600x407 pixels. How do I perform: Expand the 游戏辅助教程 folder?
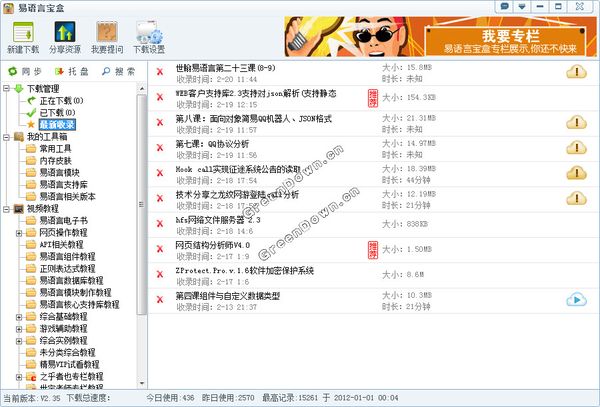(19, 329)
